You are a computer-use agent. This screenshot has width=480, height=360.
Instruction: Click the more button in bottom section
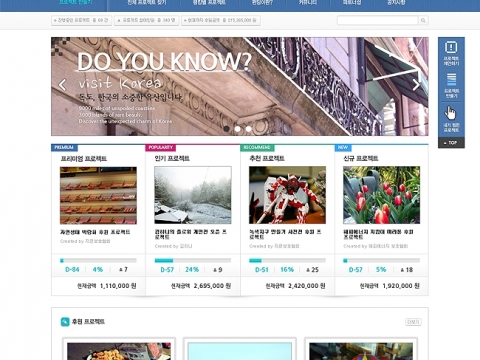click(x=413, y=322)
